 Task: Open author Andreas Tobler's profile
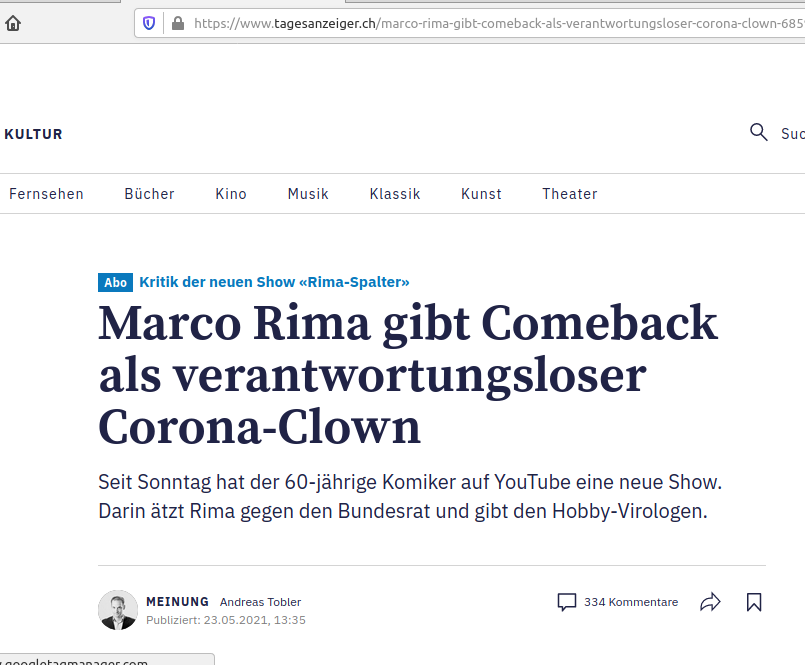[x=260, y=602]
